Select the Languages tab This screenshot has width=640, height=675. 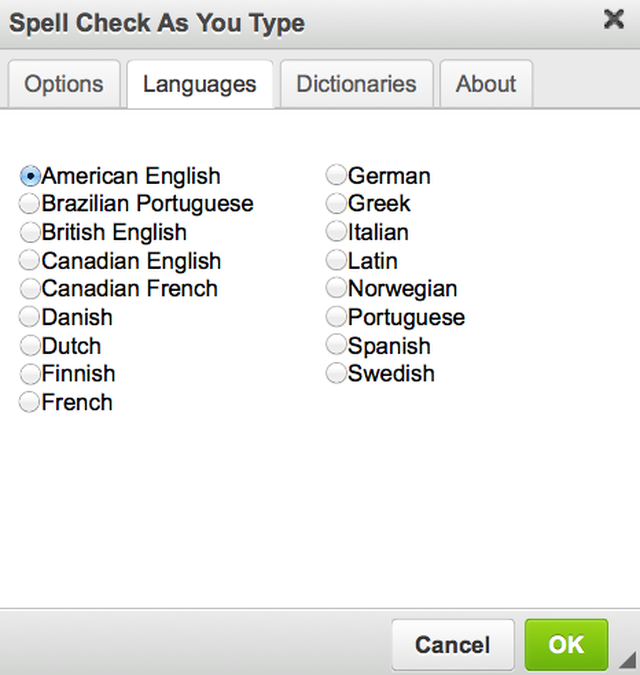click(200, 84)
